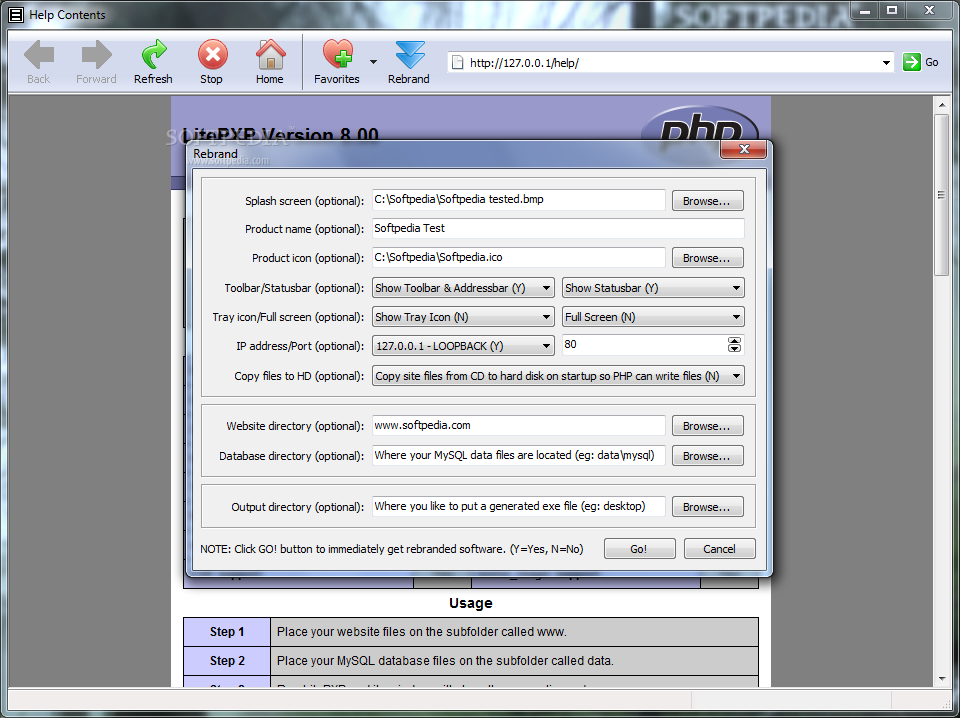Screen dimensions: 960x718
Task: Open Favorites heart icon
Action: 337,54
